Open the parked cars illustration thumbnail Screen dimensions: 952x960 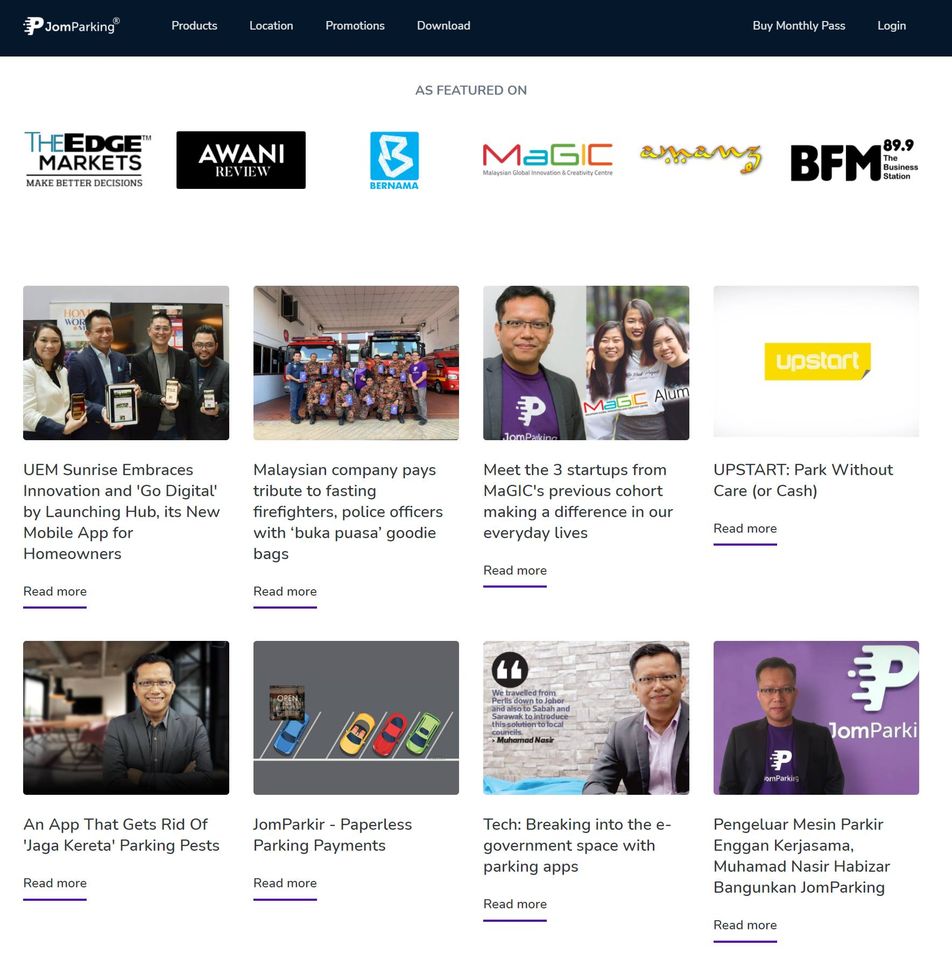point(356,718)
